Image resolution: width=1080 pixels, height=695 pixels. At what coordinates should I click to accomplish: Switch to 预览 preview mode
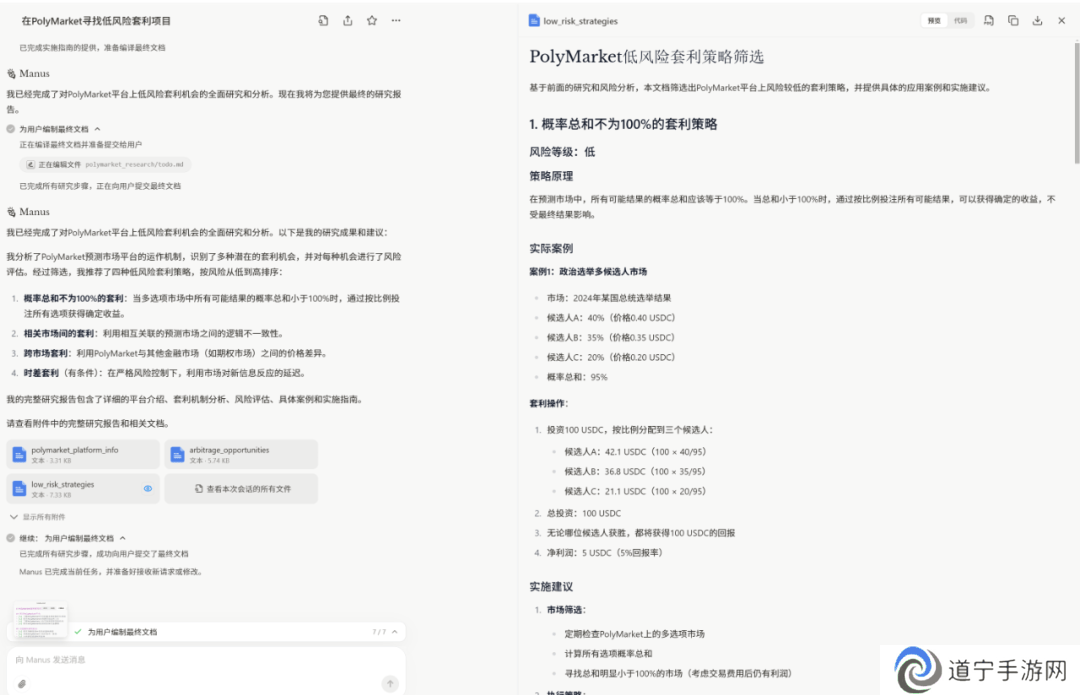[934, 21]
